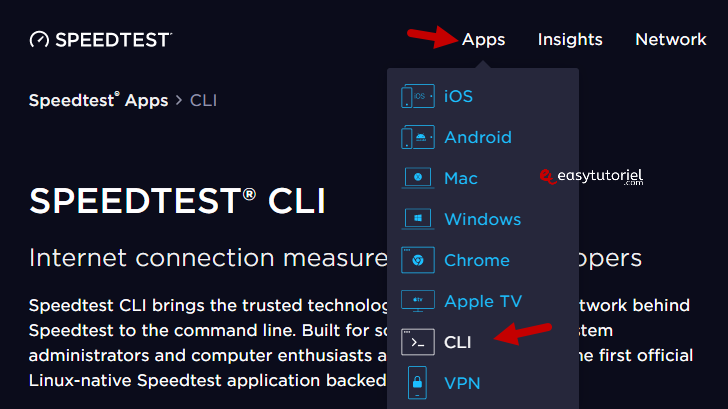The image size is (728, 409).
Task: Open the Apps dropdown menu
Action: click(x=483, y=40)
